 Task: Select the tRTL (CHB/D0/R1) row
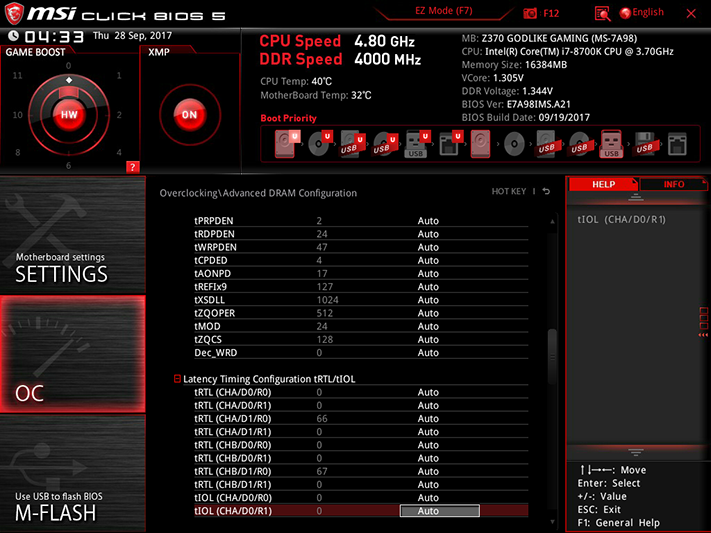(x=361, y=458)
